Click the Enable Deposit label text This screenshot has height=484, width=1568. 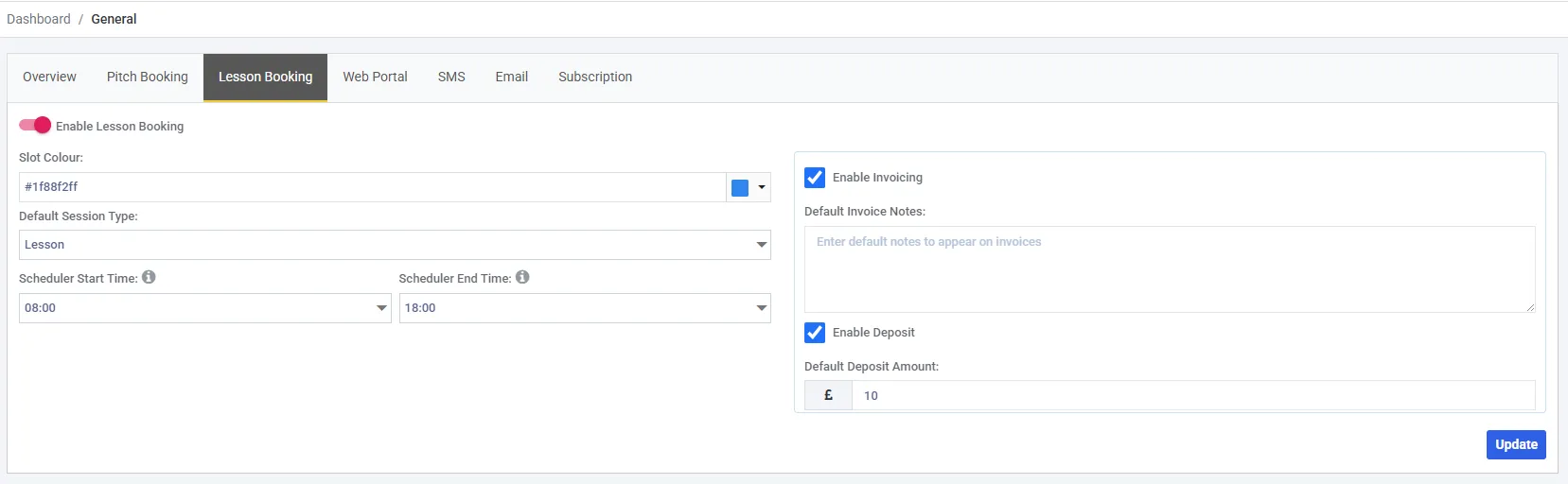pos(873,332)
